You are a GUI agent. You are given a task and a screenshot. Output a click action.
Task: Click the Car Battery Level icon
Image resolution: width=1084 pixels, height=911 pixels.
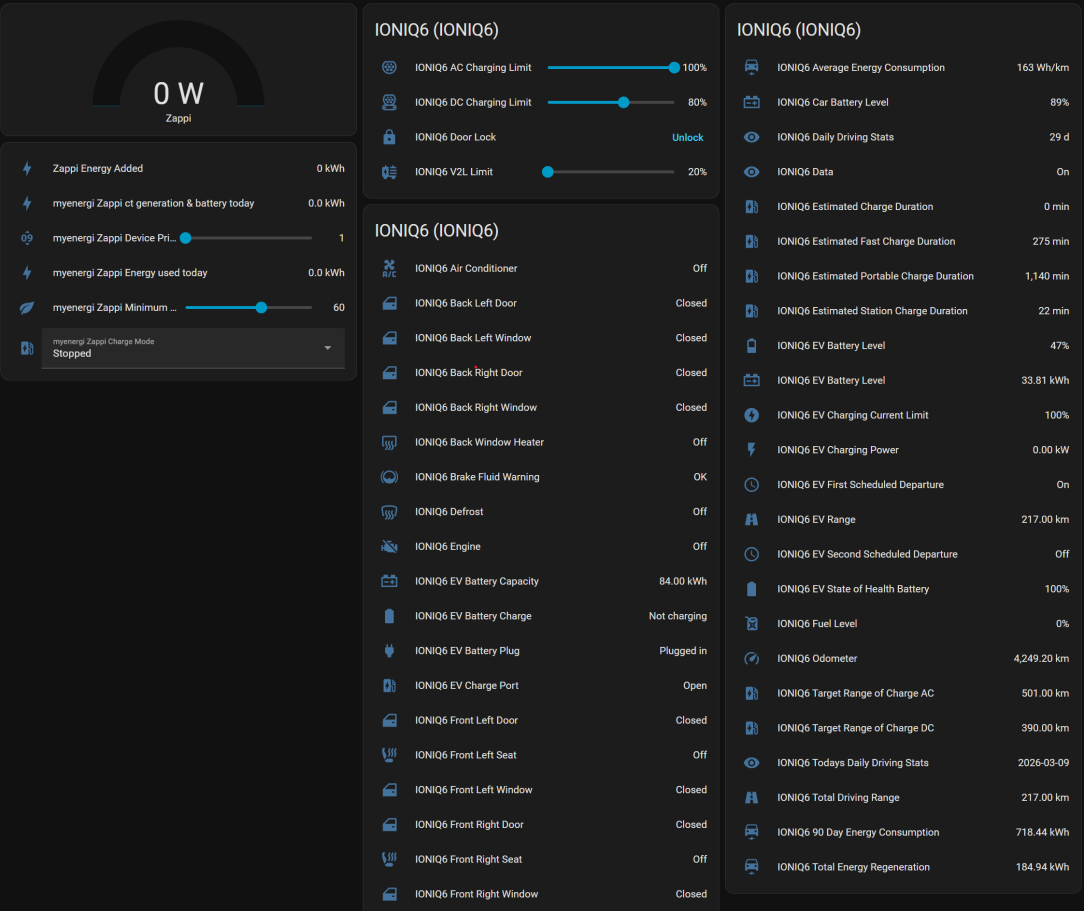point(751,102)
